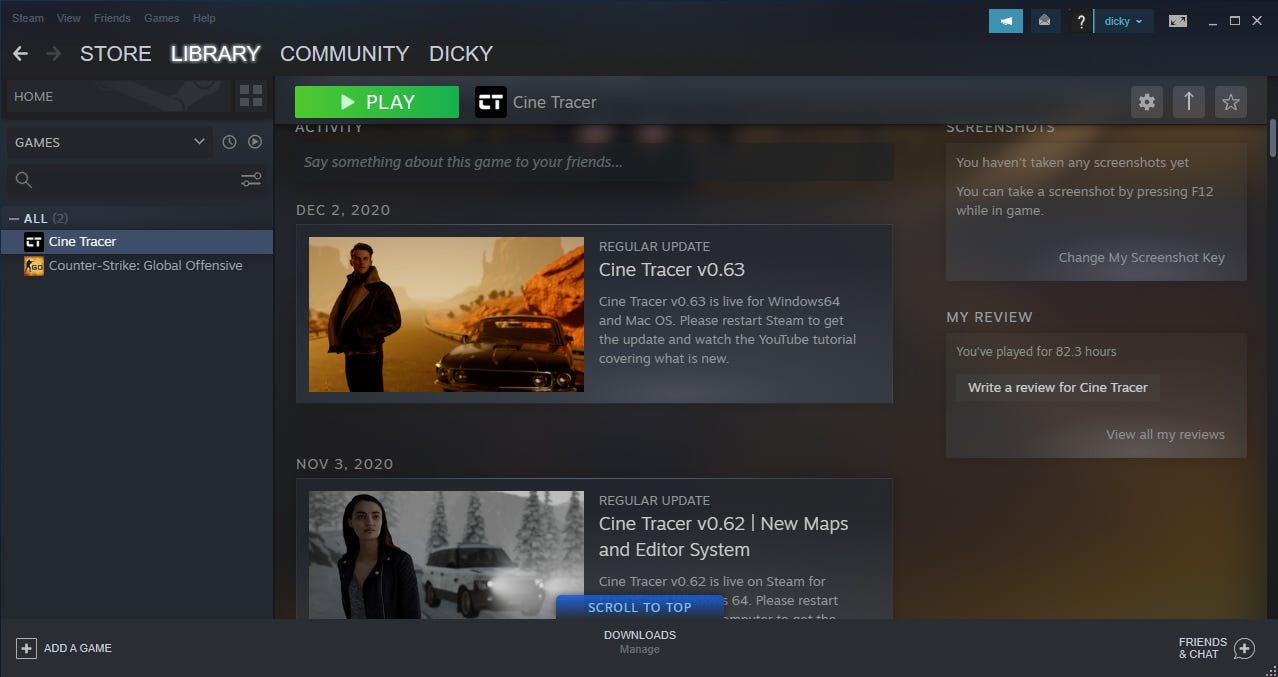Click the NOV 3, 2020 date label

[345, 464]
